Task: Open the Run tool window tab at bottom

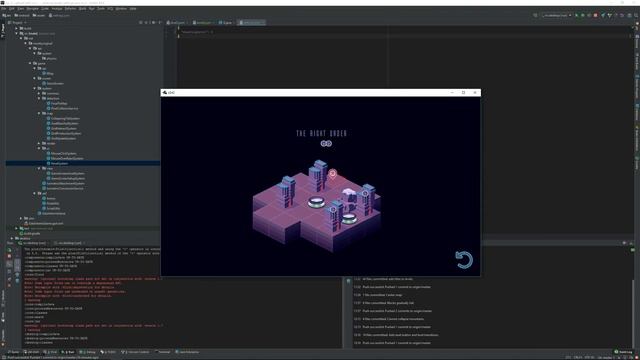Action: 68,352
